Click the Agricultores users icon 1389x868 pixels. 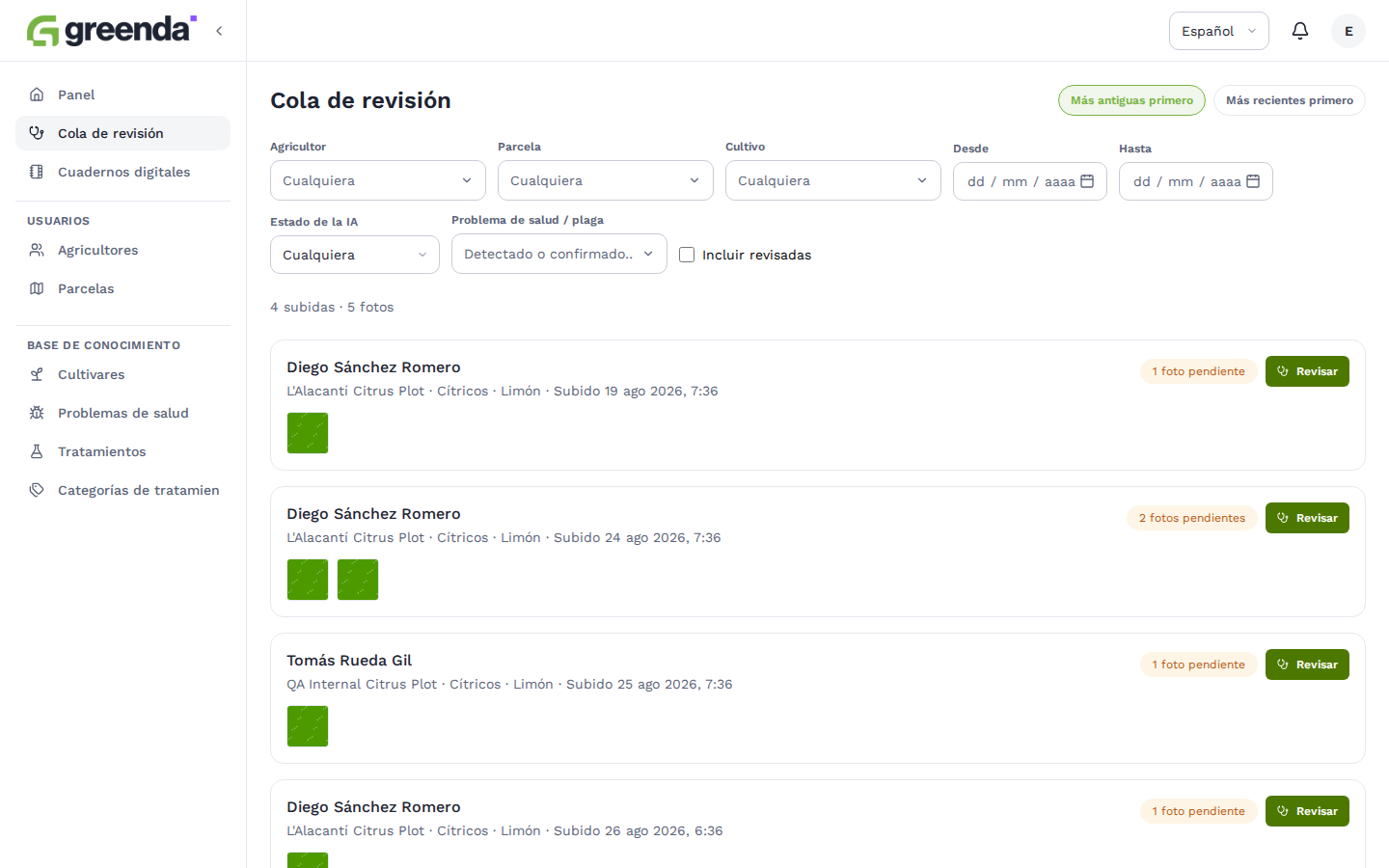(x=37, y=250)
